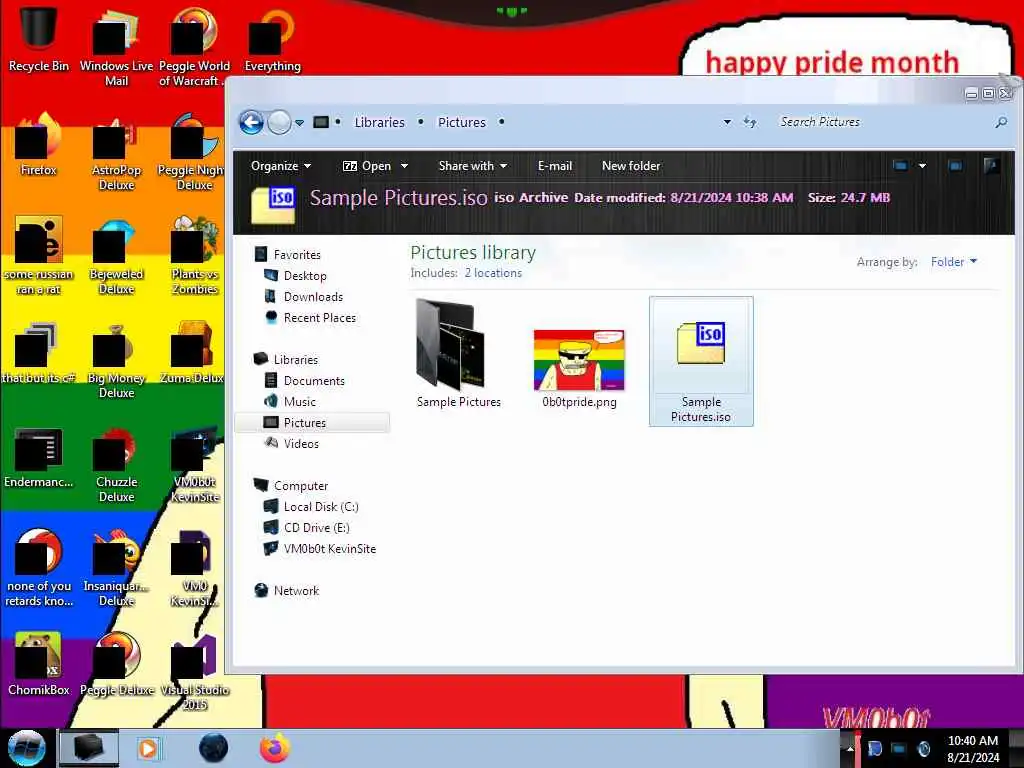Select Plants vs Zombies desktop icon

pyautogui.click(x=194, y=256)
